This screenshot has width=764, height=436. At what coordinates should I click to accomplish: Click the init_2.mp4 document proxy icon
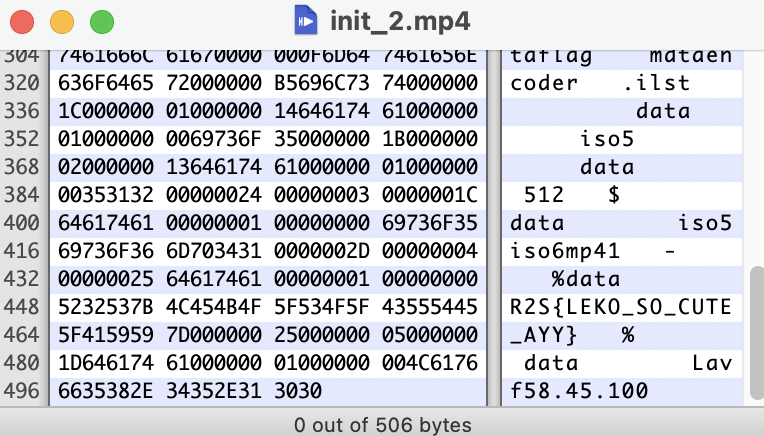(x=307, y=20)
